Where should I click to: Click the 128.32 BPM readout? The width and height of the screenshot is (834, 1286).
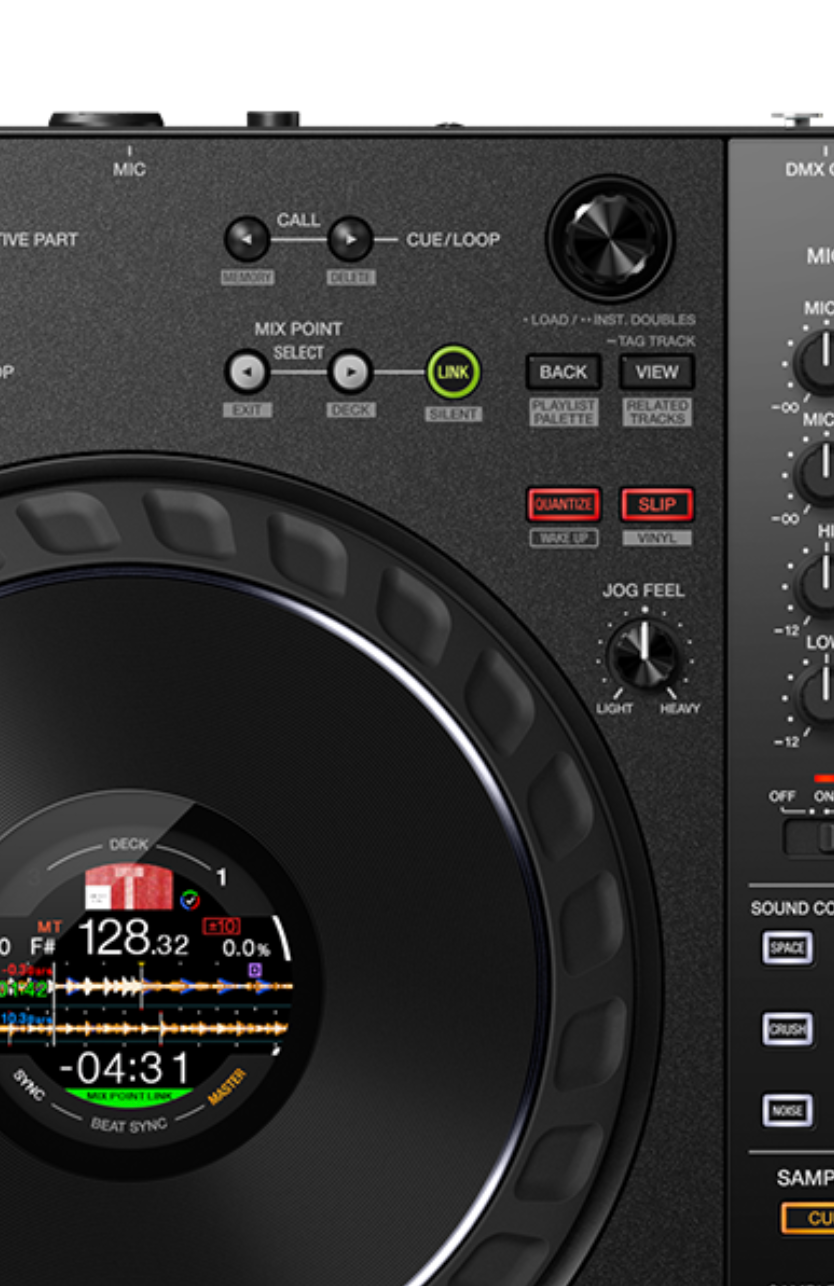coord(133,939)
